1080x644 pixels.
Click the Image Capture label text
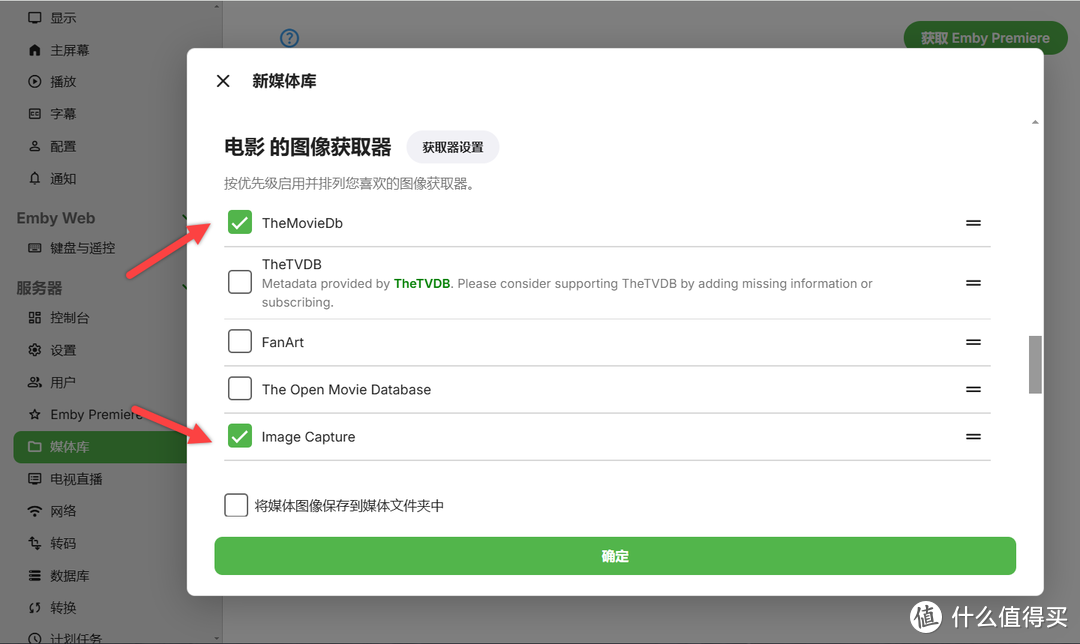[309, 437]
